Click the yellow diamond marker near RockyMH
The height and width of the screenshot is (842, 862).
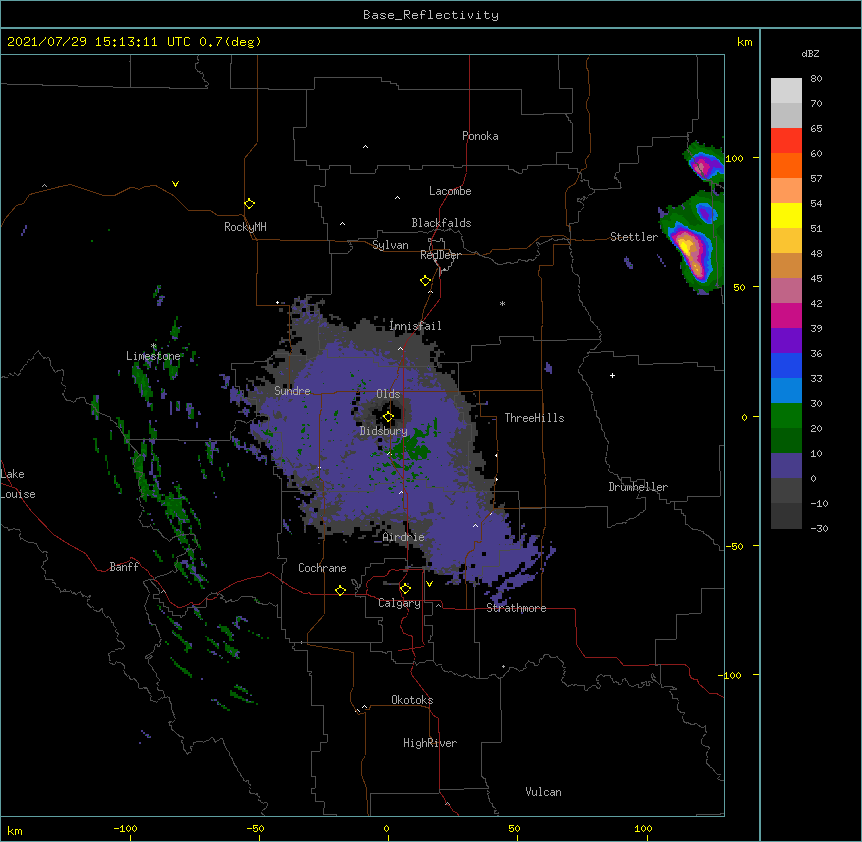pos(249,203)
